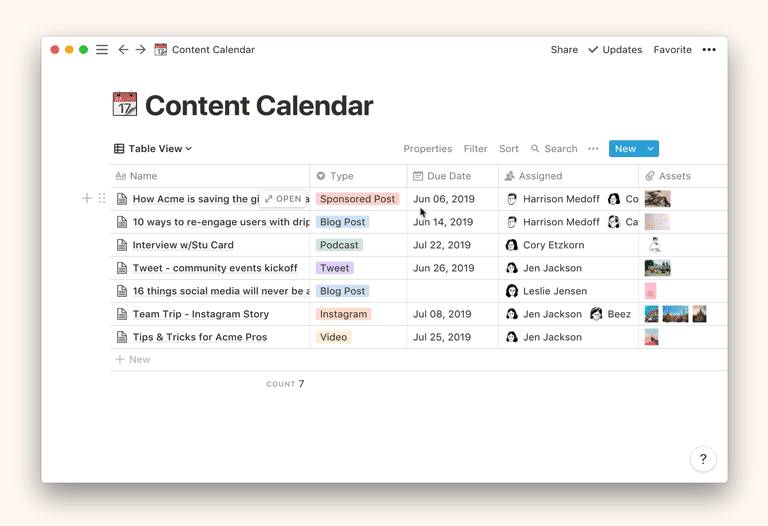Select the Sponsored Post tag
Screen dimensions: 768x526
[x=357, y=199]
